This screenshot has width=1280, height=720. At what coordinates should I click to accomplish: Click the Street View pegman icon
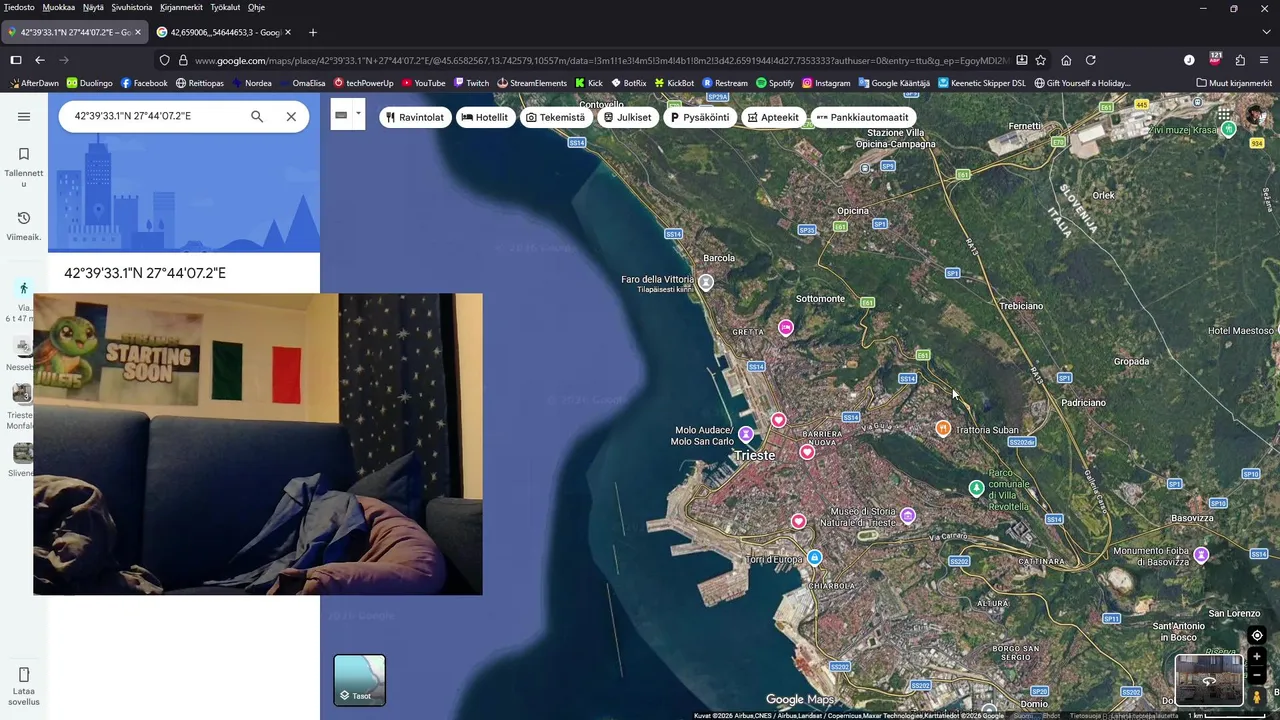click(1257, 696)
